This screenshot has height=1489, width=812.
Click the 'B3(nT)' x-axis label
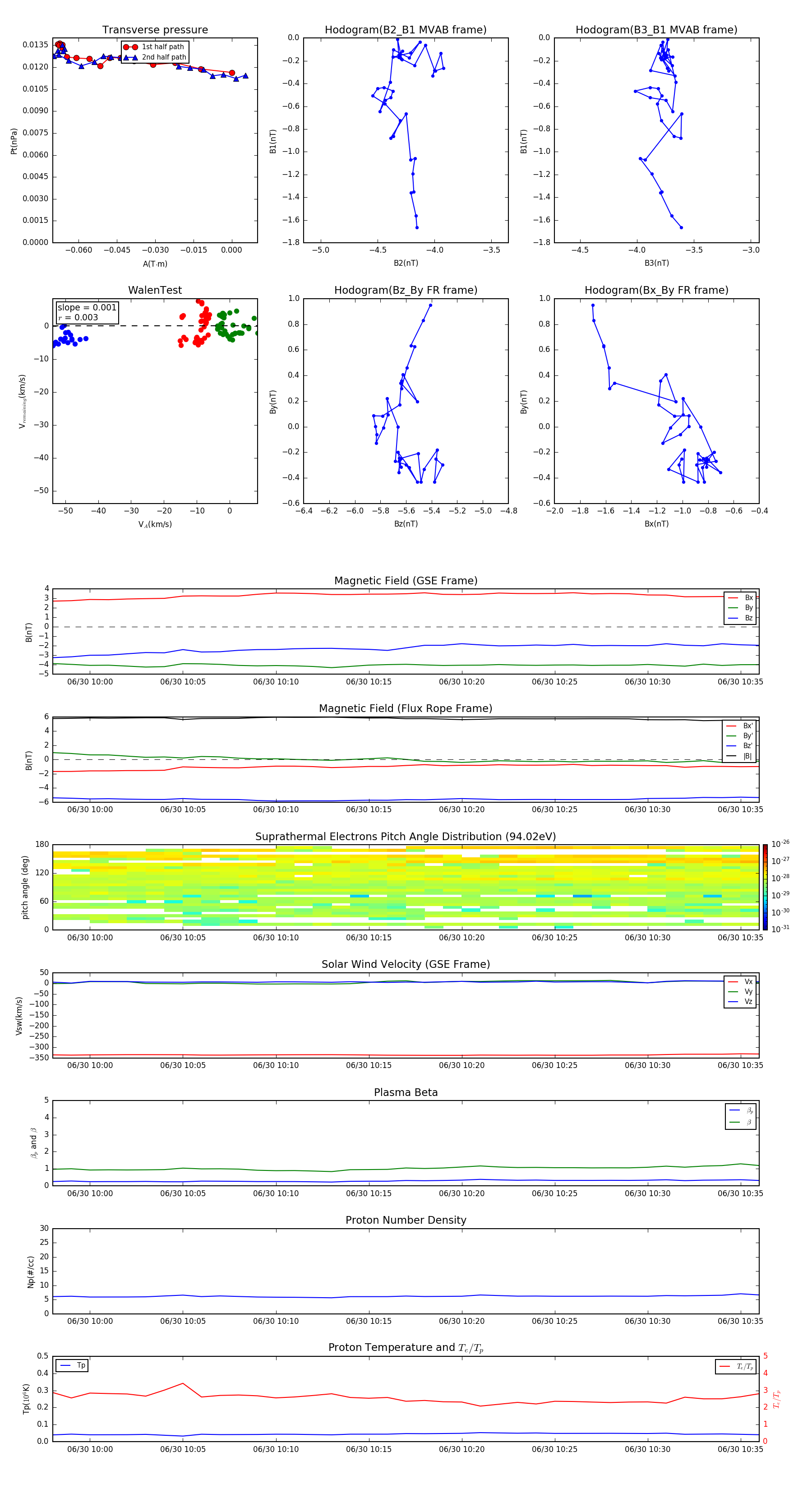coord(656,263)
